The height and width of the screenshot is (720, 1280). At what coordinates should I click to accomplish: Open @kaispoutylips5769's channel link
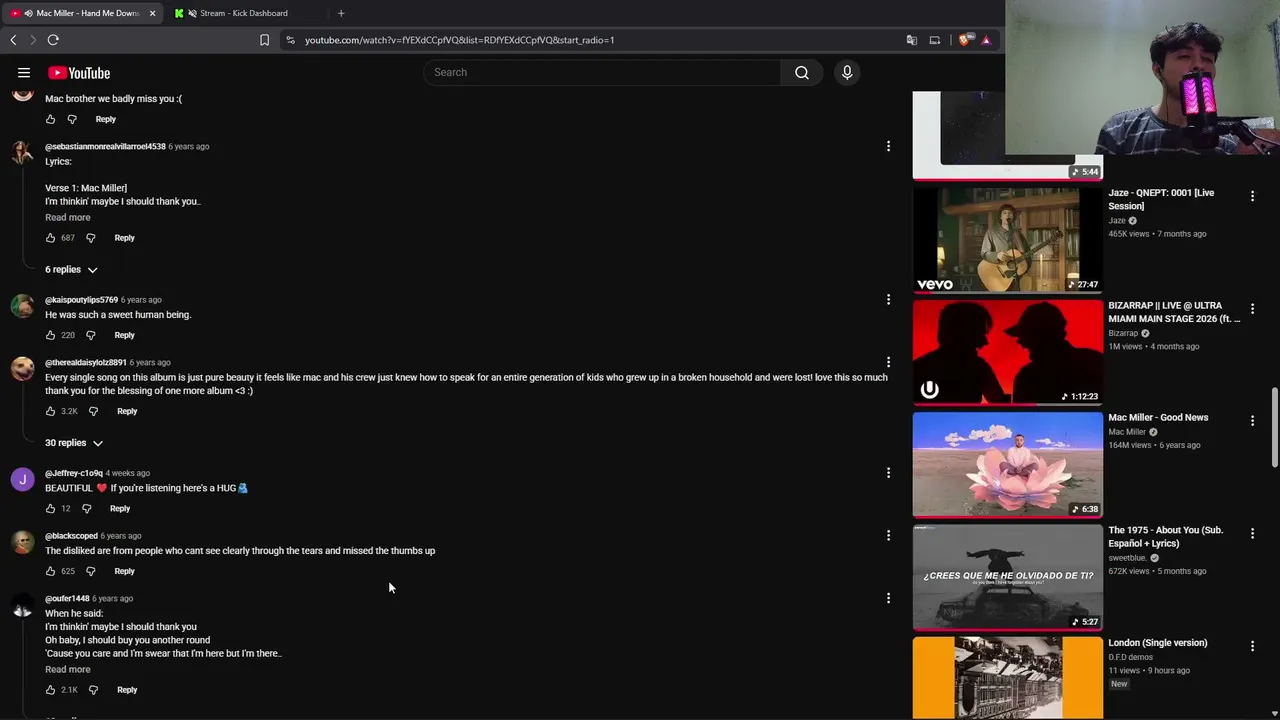click(81, 300)
